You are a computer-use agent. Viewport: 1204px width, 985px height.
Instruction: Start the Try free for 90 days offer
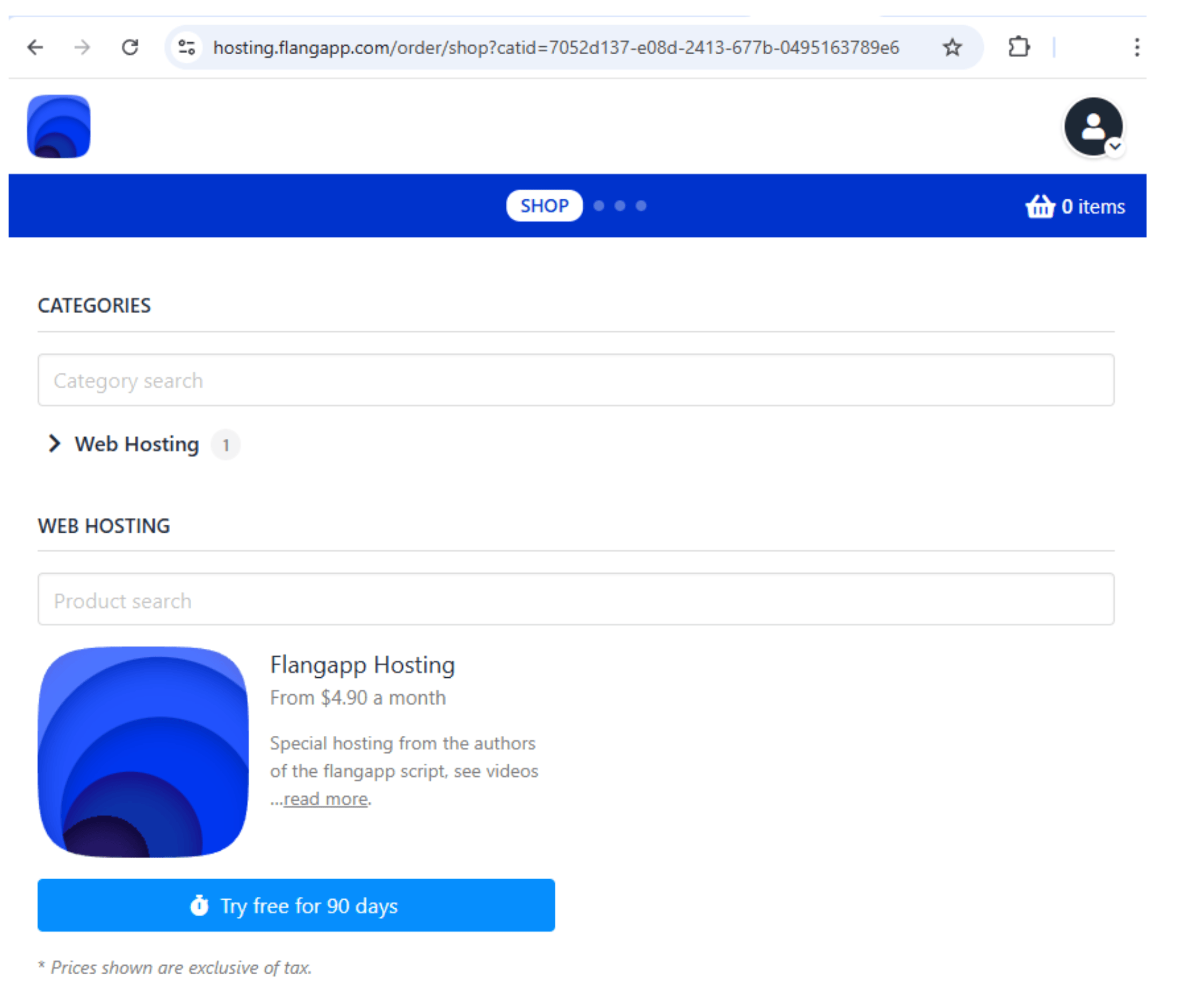pyautogui.click(x=296, y=906)
